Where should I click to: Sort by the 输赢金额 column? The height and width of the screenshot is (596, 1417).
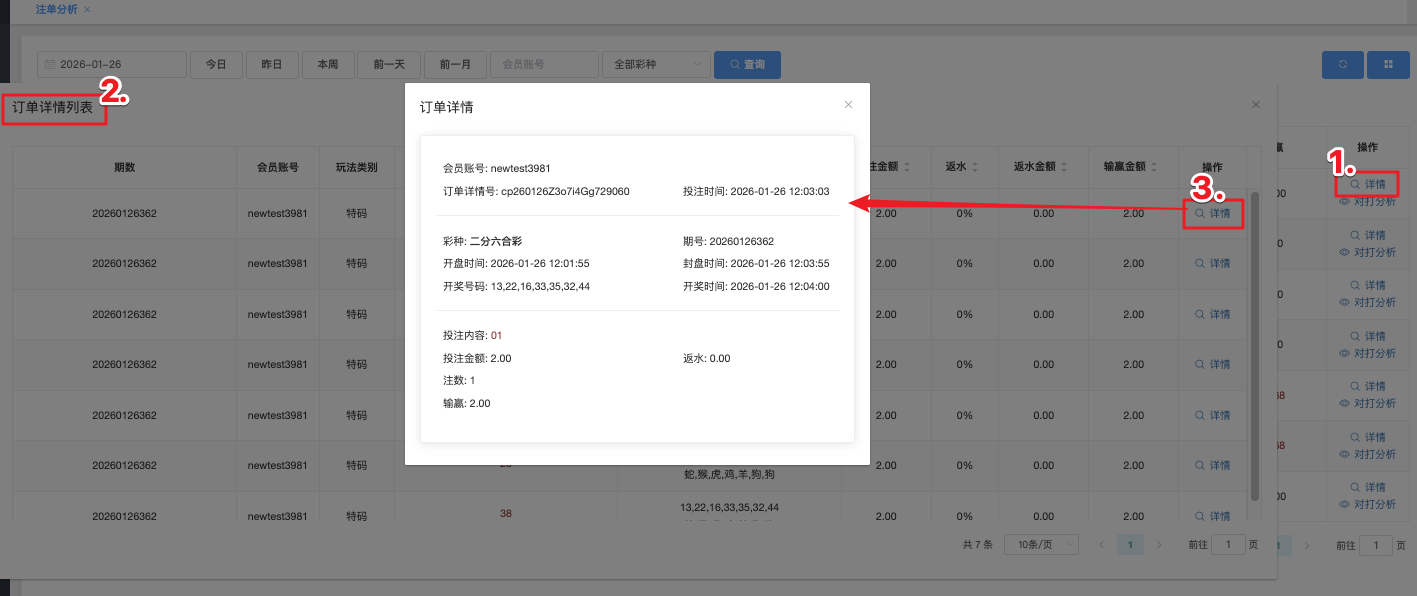[x=1152, y=167]
